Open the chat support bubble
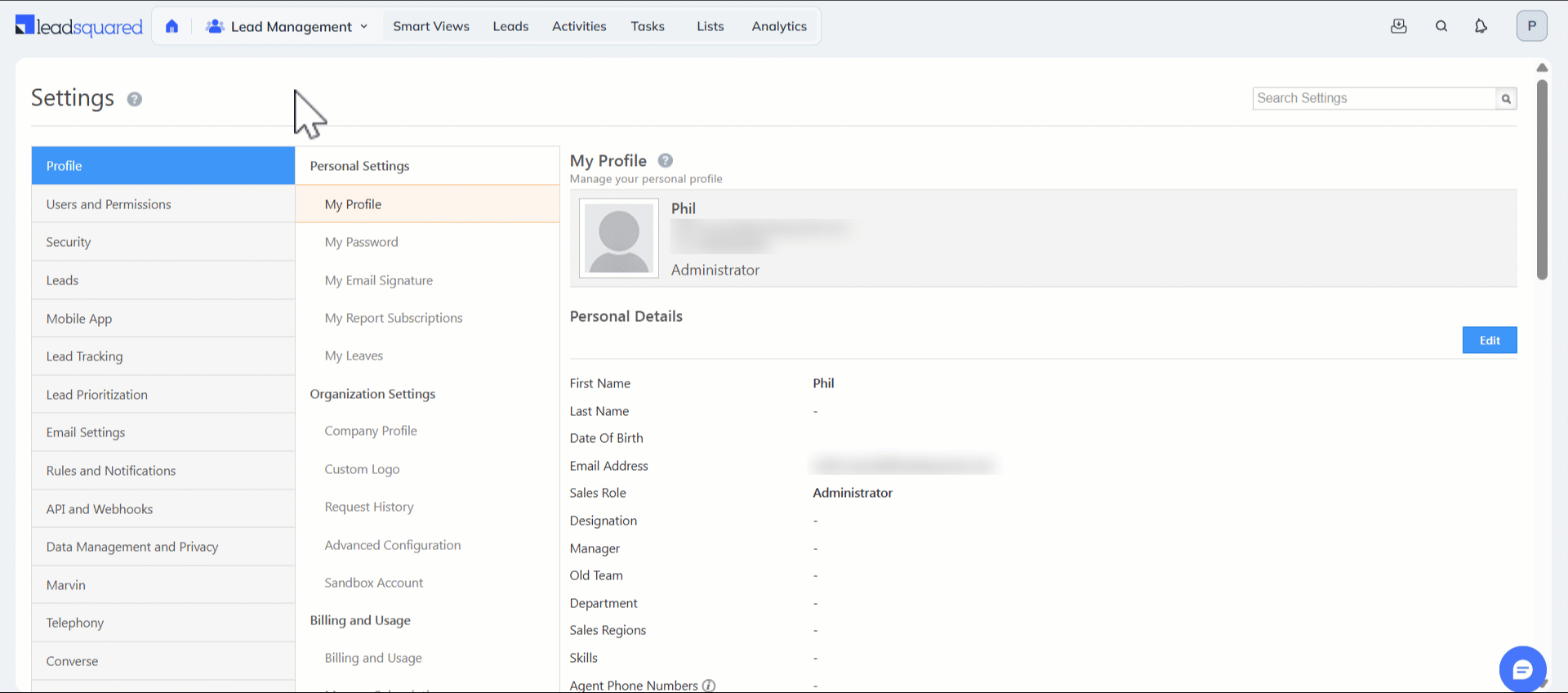1568x693 pixels. pos(1522,669)
